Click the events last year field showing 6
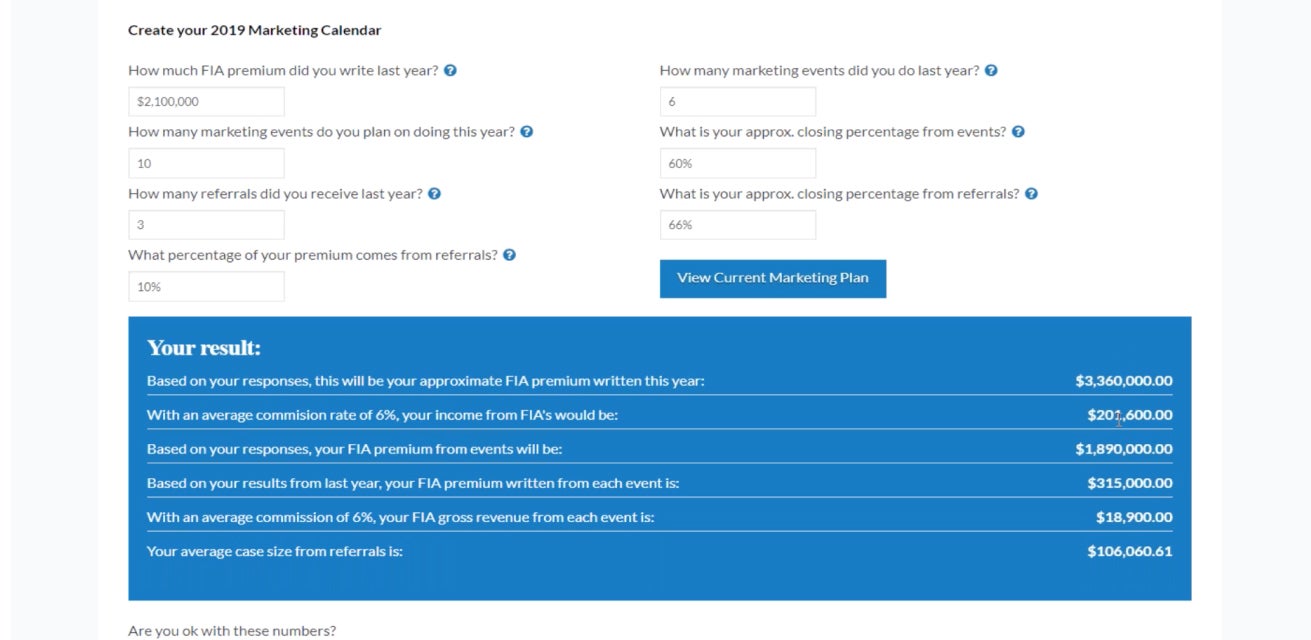This screenshot has height=640, width=1311. [x=737, y=102]
